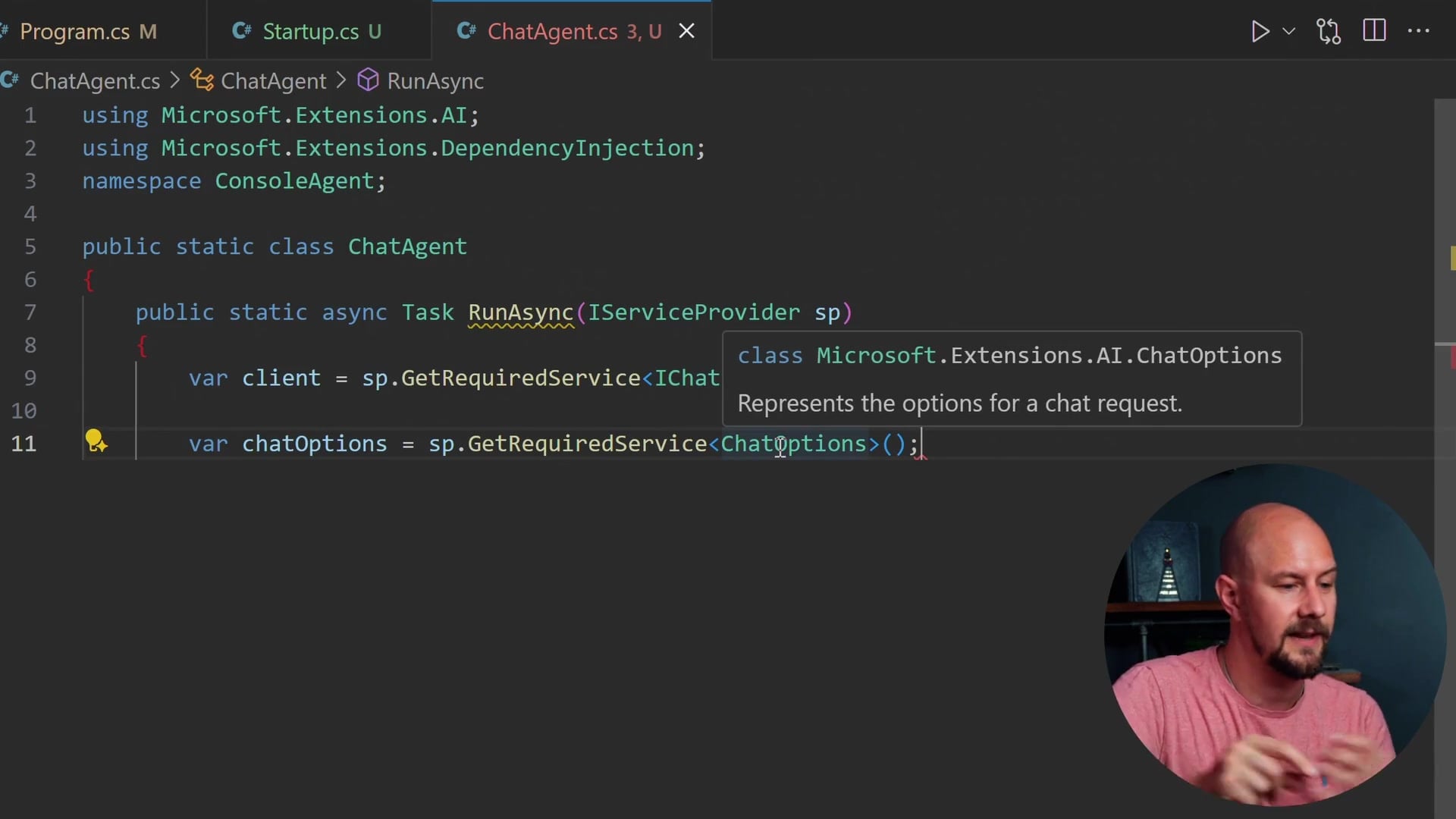The width and height of the screenshot is (1456, 819).
Task: Run the current file with the play icon
Action: [1260, 31]
